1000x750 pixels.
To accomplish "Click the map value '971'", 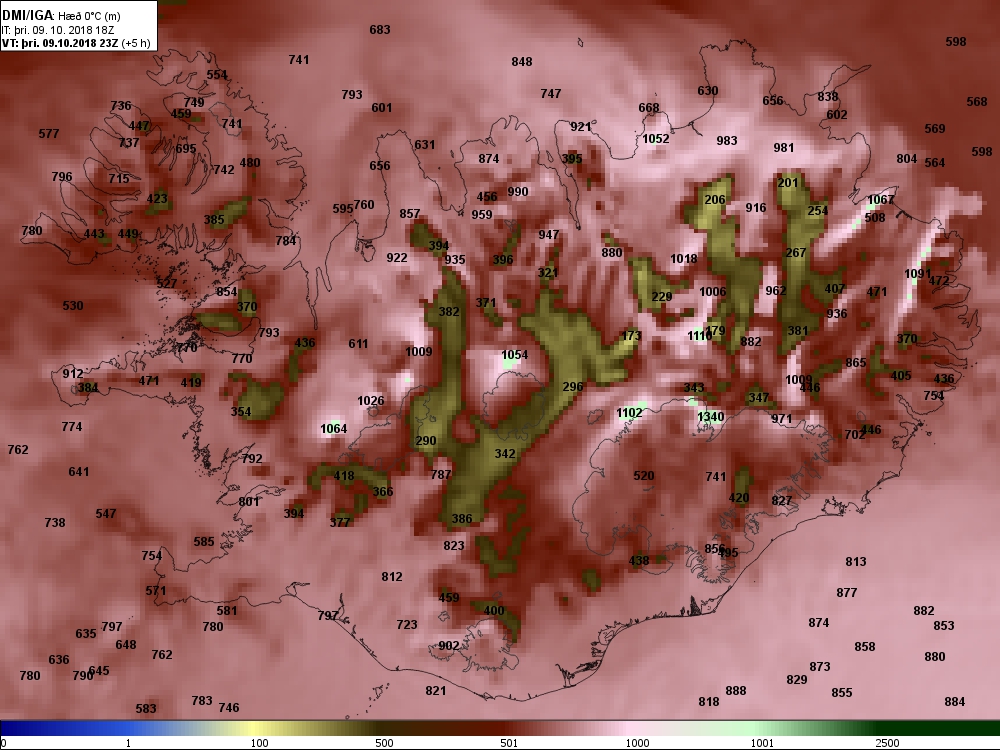I will tap(781, 419).
